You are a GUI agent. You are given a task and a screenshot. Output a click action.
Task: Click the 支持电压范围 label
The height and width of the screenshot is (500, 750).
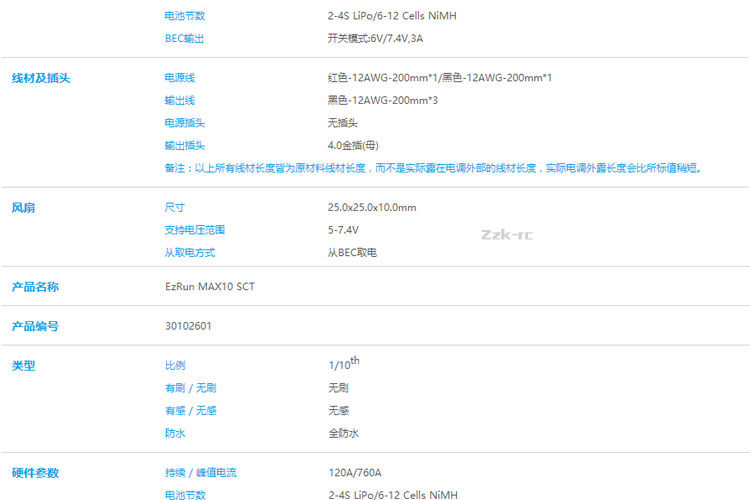coord(194,230)
